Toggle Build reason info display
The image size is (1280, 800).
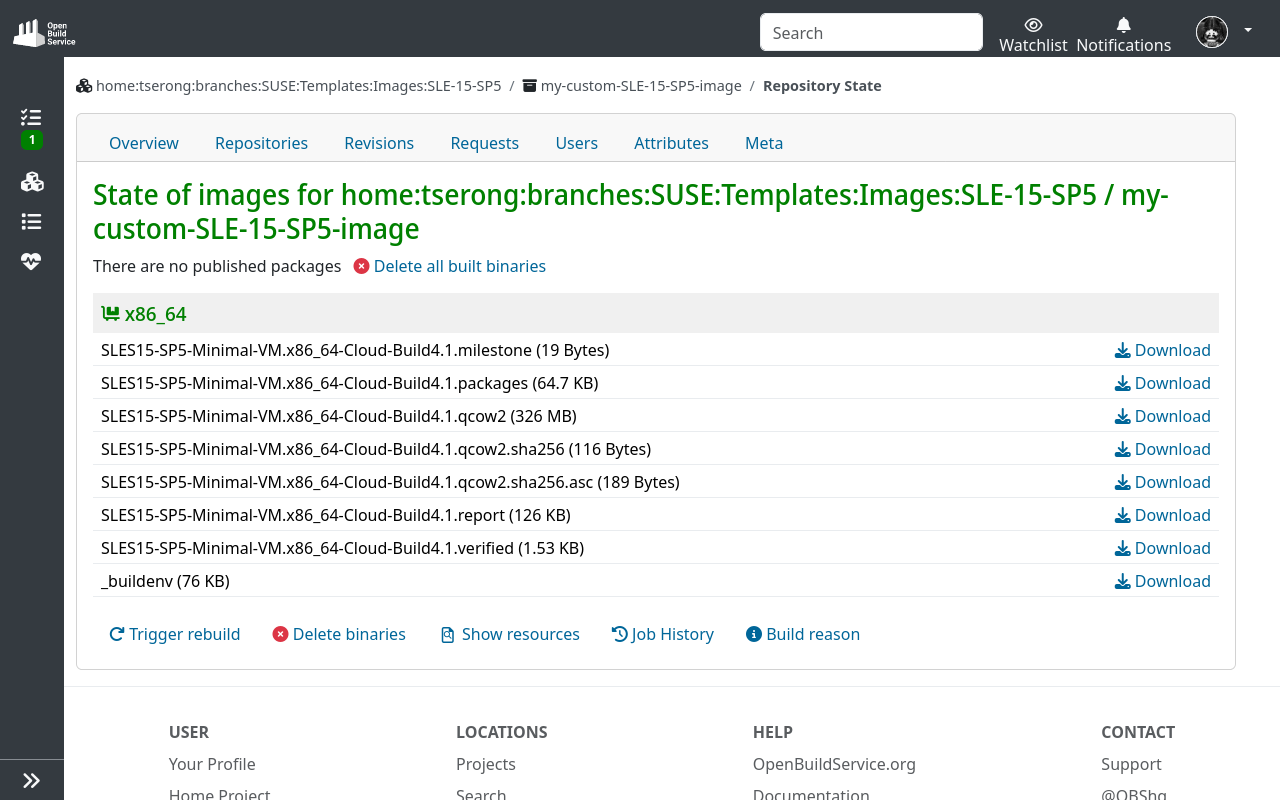pos(802,633)
